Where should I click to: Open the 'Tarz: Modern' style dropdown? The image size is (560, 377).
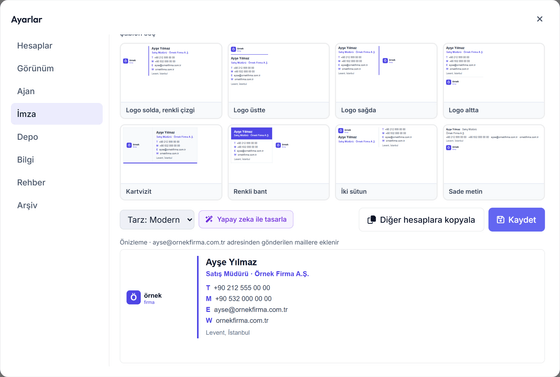pos(157,220)
